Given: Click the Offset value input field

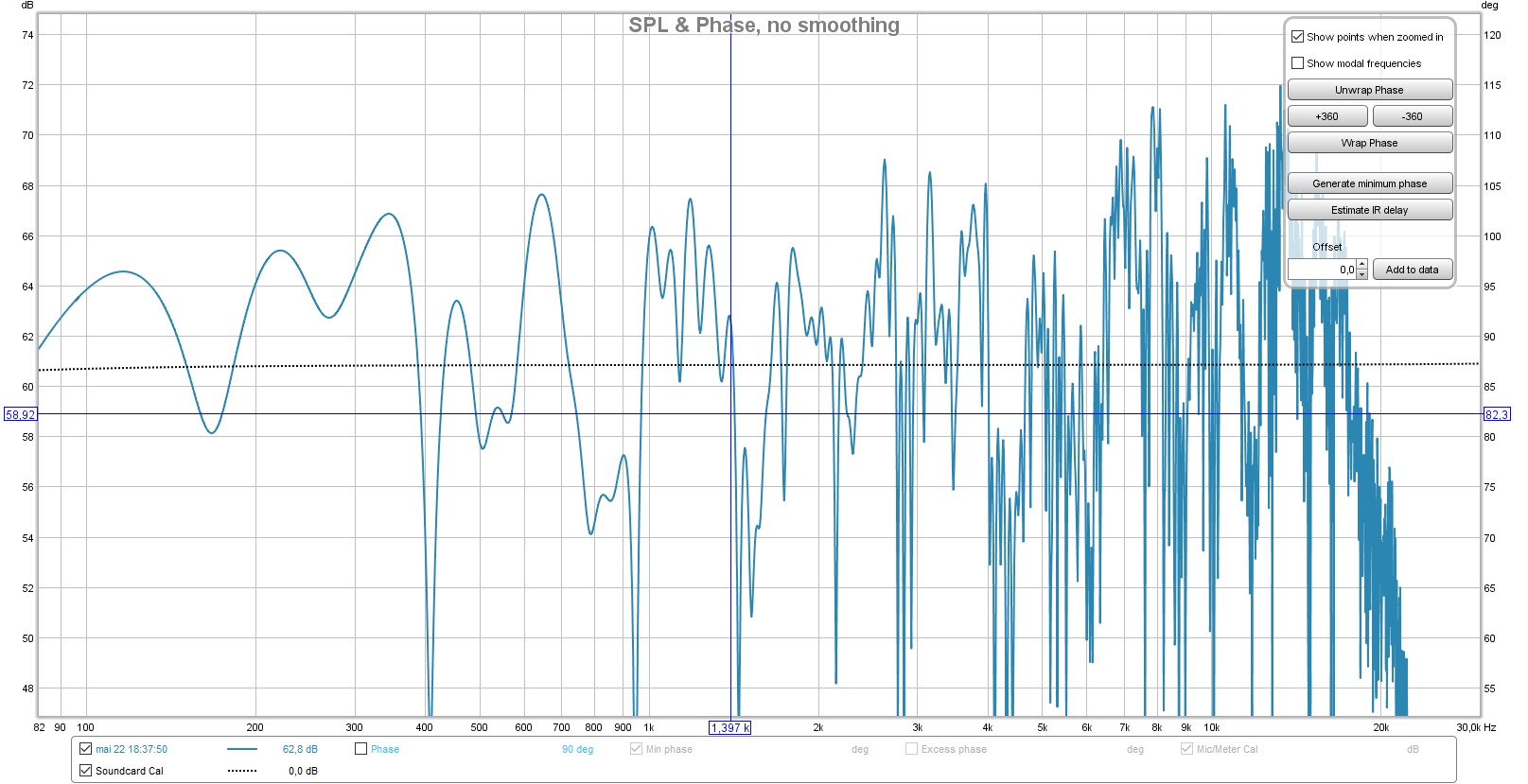Looking at the screenshot, I should coord(1322,270).
